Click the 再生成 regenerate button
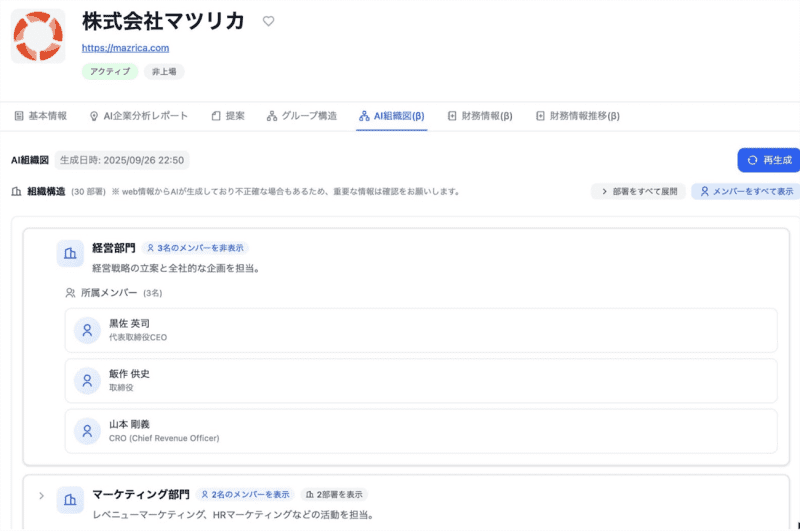This screenshot has height=531, width=800. tap(768, 160)
